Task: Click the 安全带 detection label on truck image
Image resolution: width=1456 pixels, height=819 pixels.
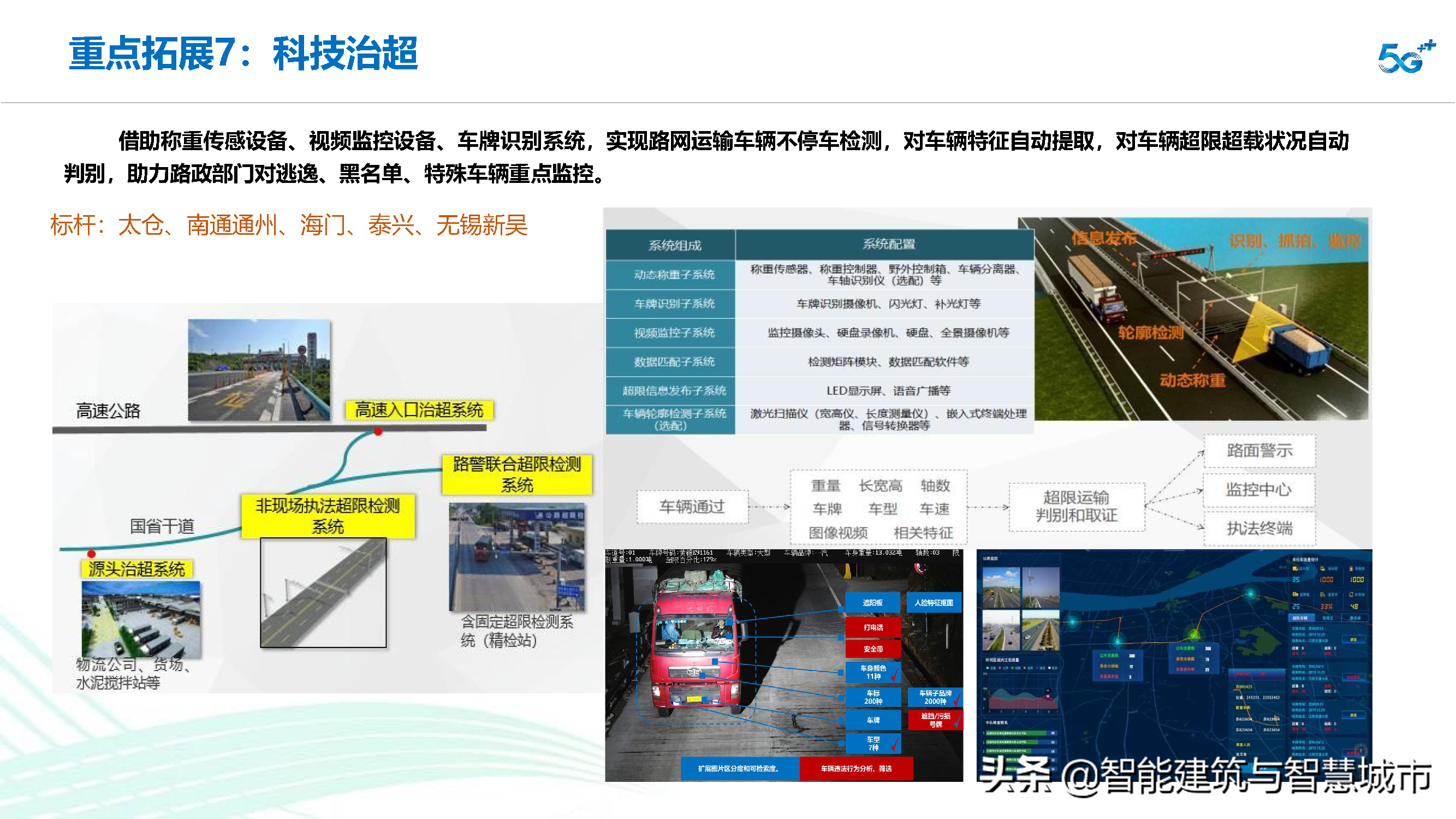Action: tap(873, 649)
